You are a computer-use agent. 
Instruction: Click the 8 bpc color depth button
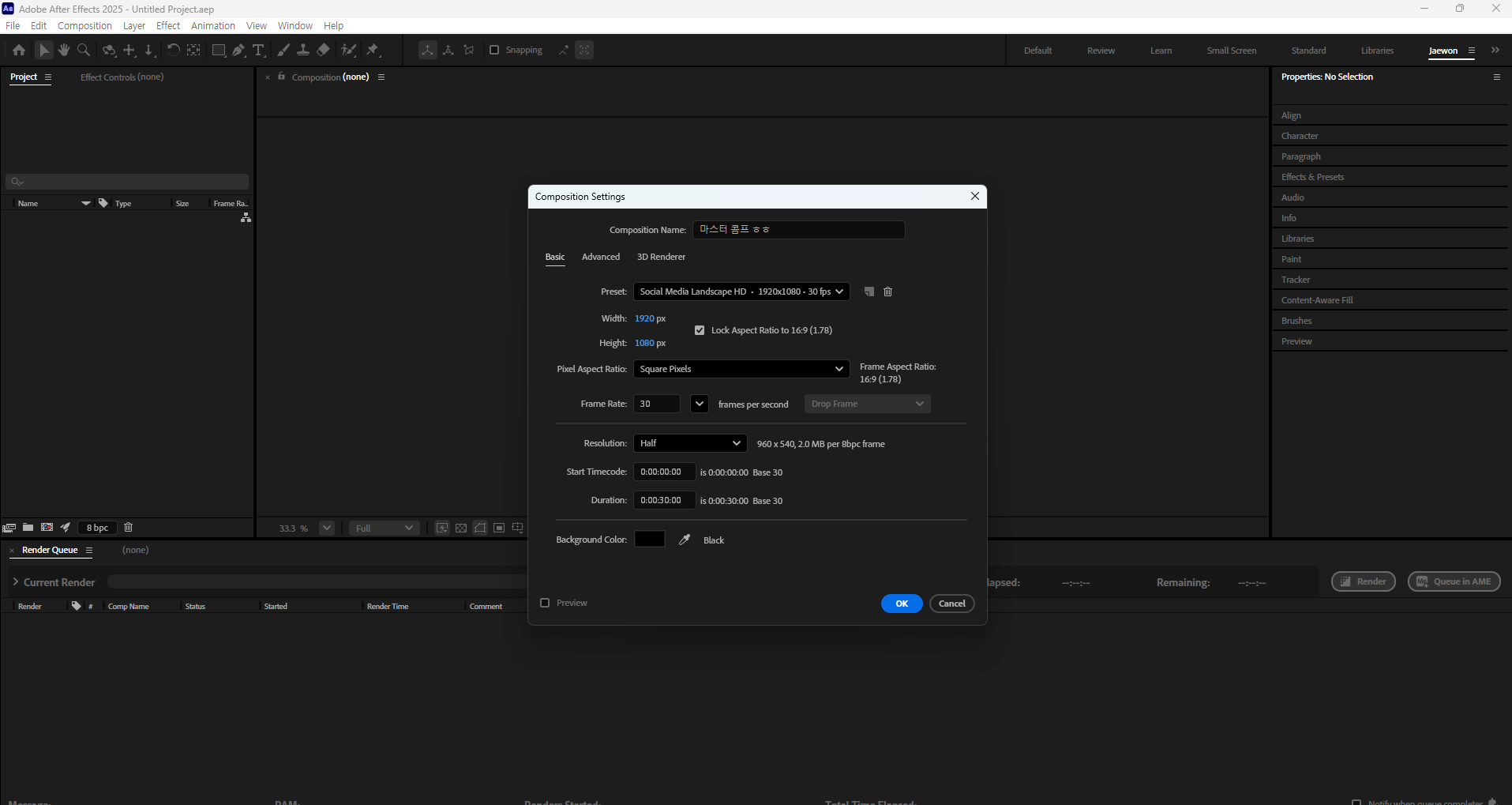pyautogui.click(x=98, y=528)
